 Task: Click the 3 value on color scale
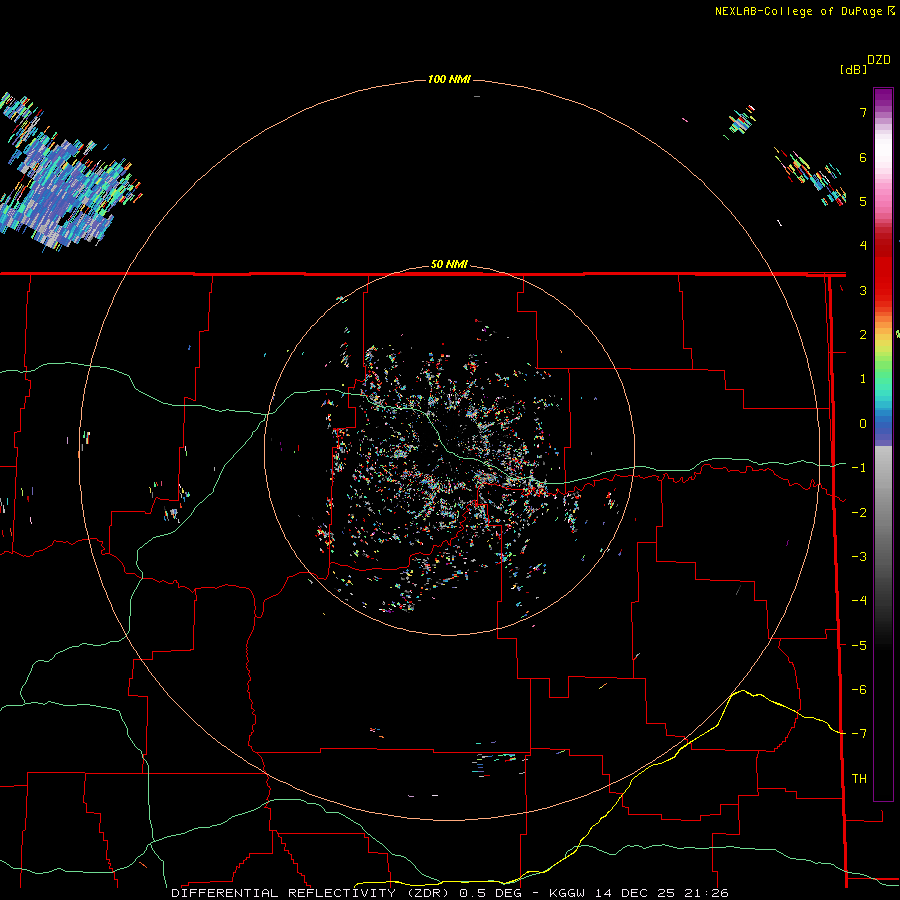(x=863, y=290)
